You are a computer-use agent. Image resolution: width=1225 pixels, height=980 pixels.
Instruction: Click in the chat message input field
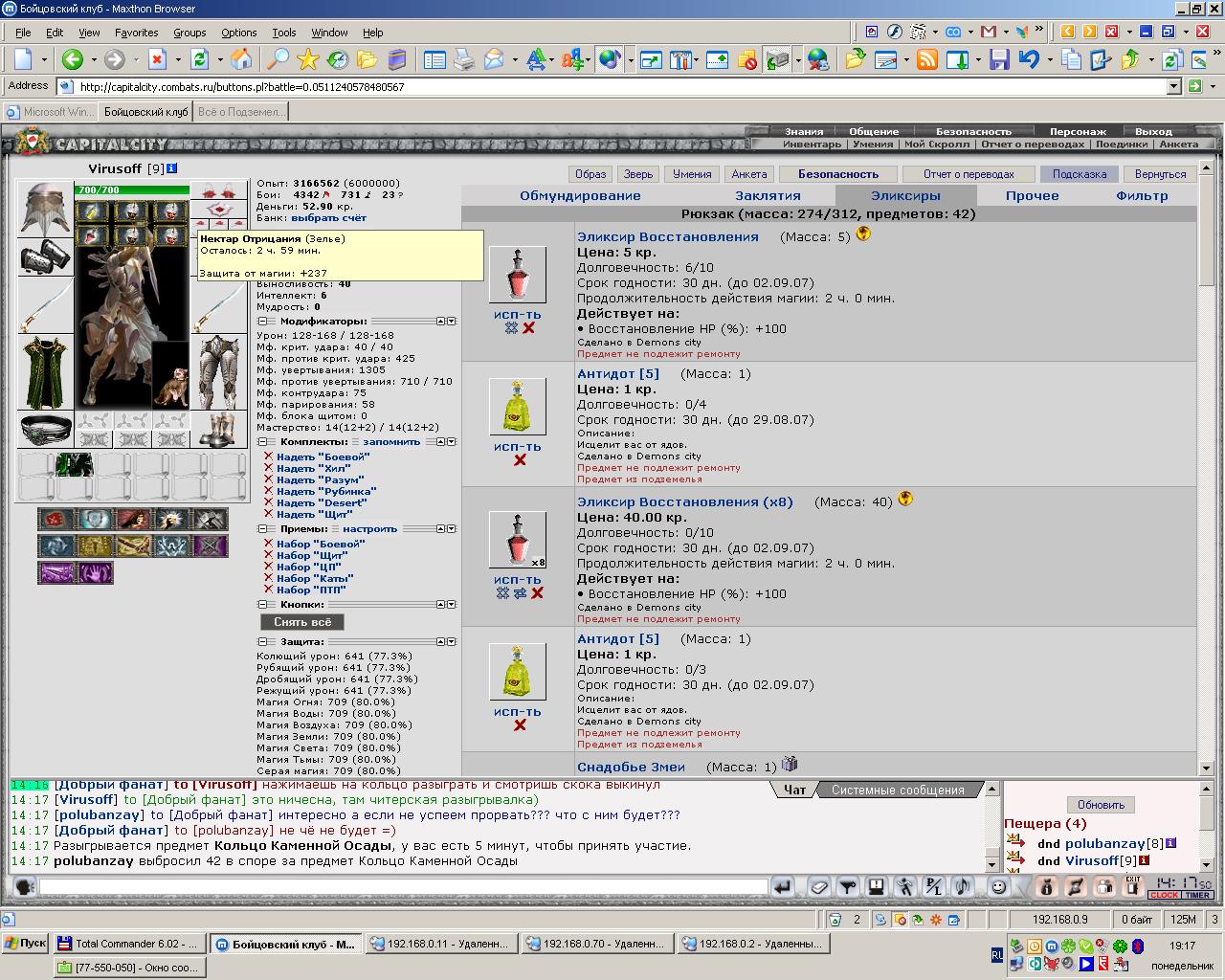pos(403,887)
